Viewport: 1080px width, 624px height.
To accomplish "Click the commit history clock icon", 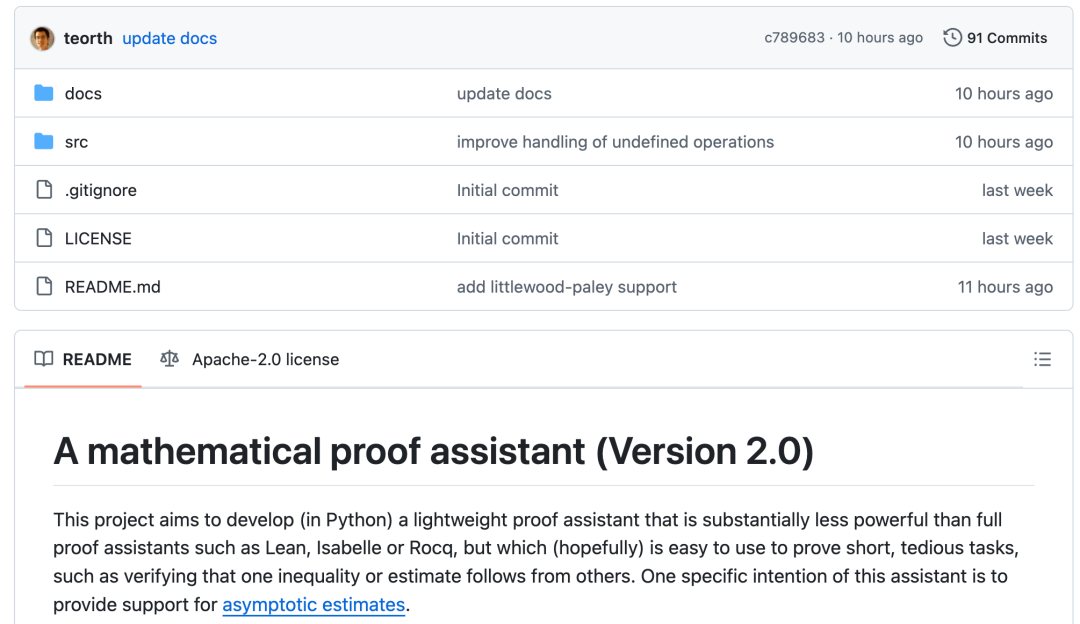I will tap(953, 38).
